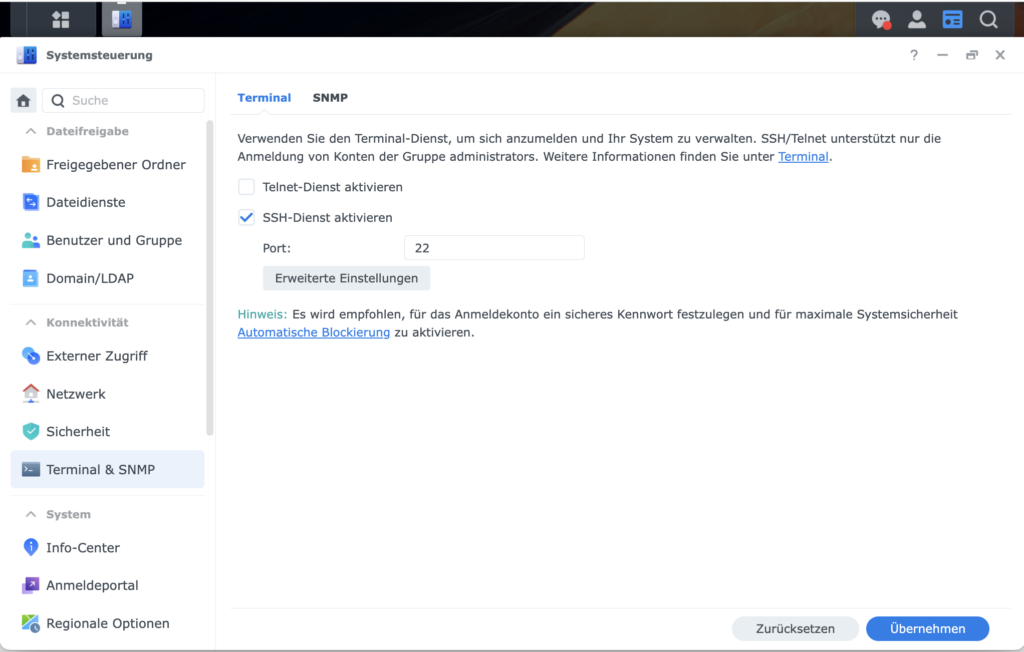The height and width of the screenshot is (652, 1024).
Task: Click the Benutzer und Gruppe icon
Action: click(x=31, y=240)
